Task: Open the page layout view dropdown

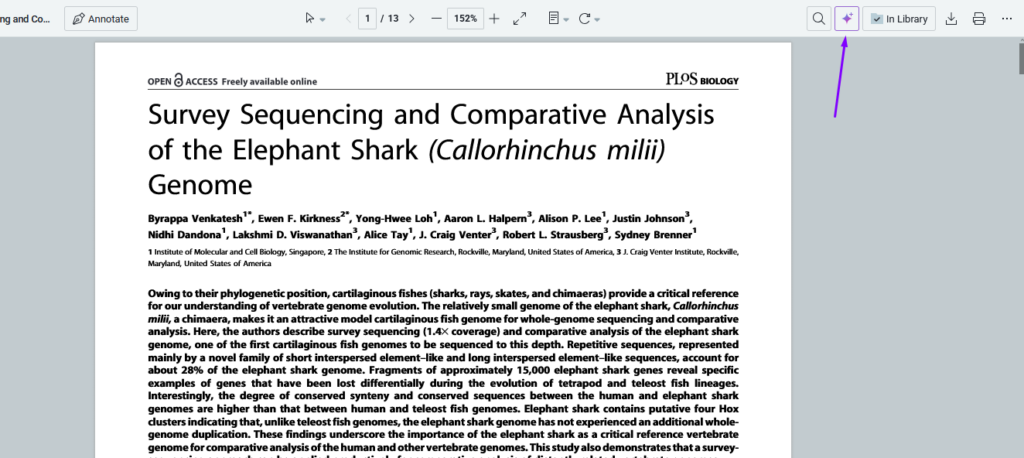Action: click(x=558, y=19)
